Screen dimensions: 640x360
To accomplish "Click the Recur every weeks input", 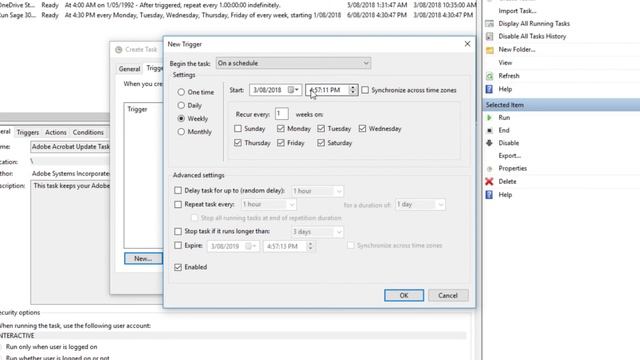I will pyautogui.click(x=282, y=114).
